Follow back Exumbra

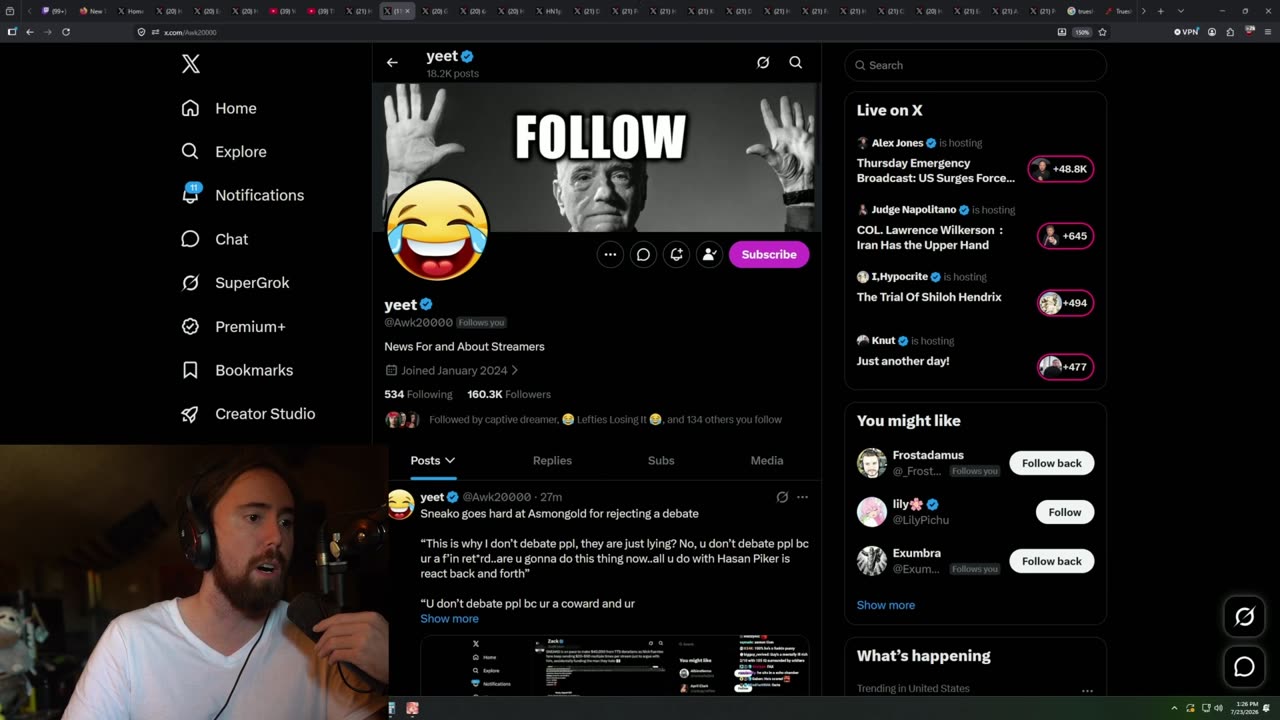[1051, 561]
